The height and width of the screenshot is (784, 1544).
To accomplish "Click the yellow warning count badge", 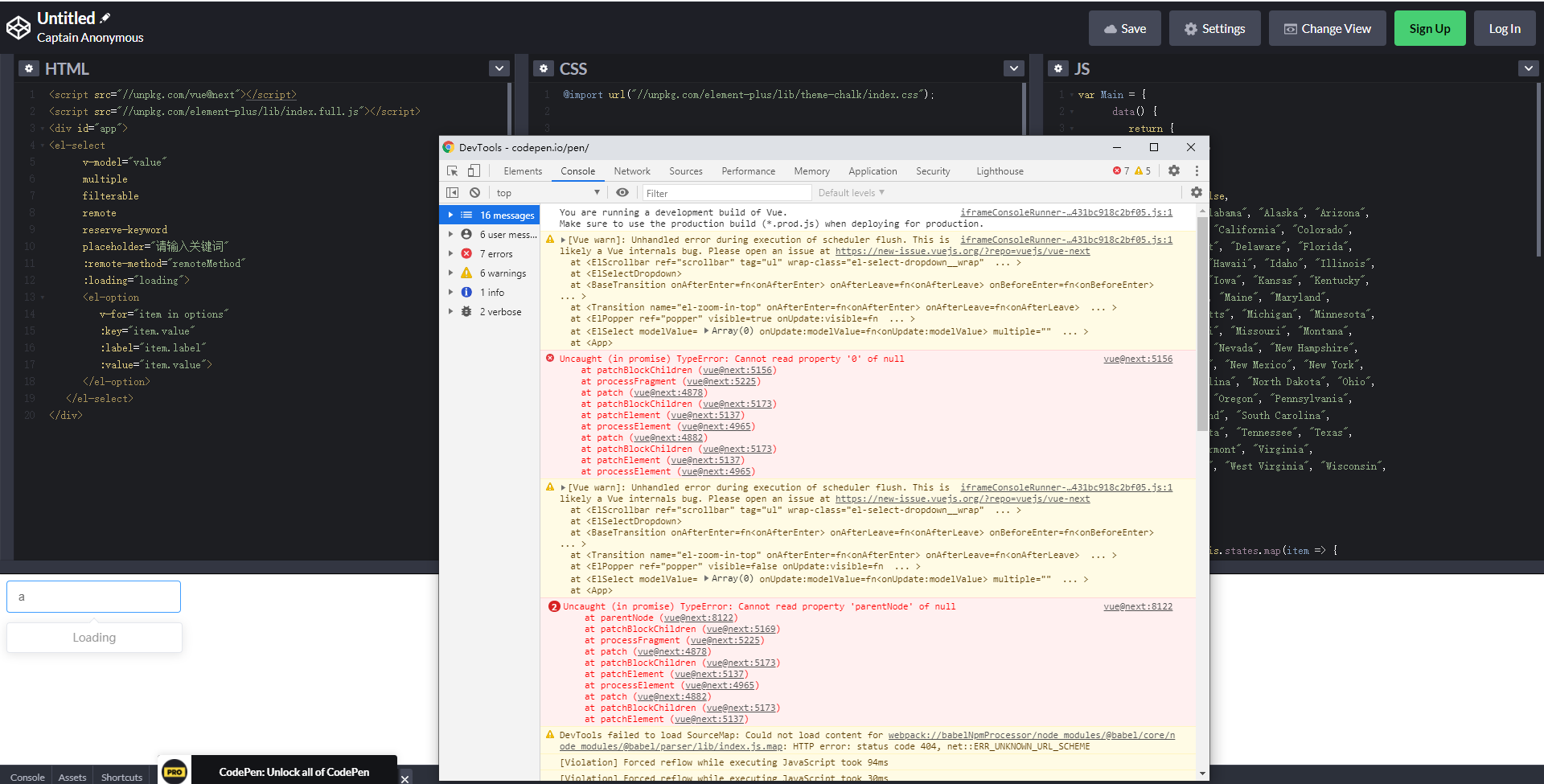I will point(1143,170).
